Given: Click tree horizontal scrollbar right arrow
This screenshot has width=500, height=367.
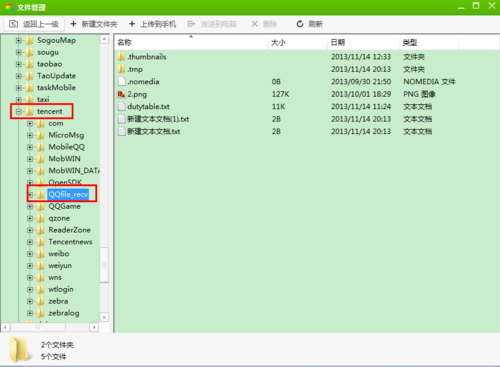Looking at the screenshot, I should click(94, 327).
